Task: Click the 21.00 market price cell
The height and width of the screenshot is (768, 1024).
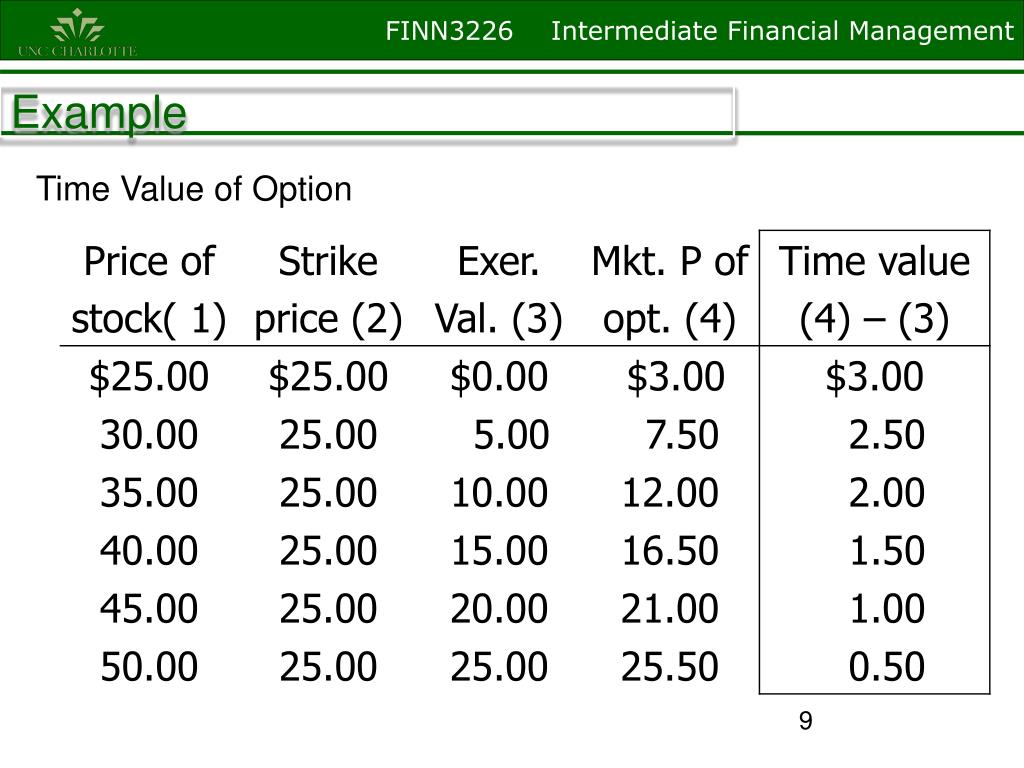Action: click(669, 609)
